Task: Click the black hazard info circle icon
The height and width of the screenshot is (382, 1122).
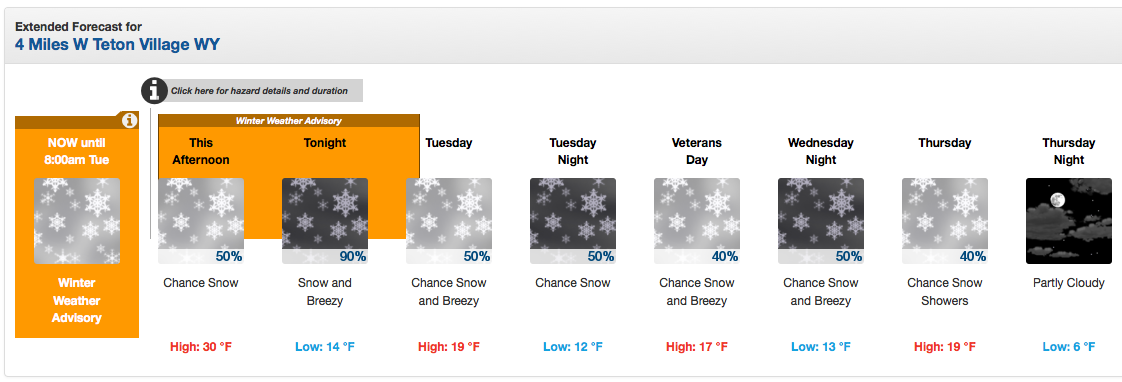Action: (153, 91)
